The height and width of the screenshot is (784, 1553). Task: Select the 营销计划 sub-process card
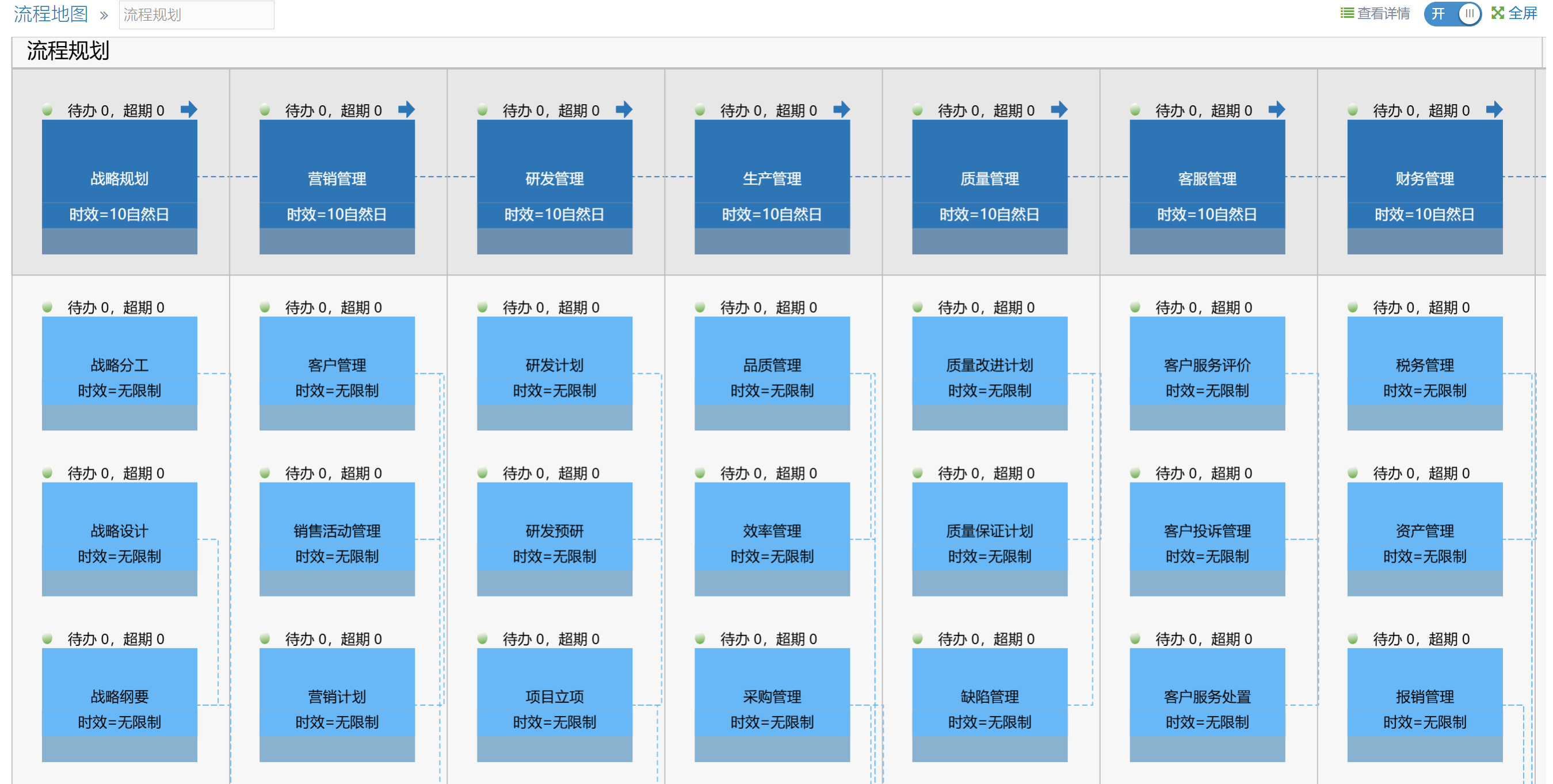coord(337,705)
